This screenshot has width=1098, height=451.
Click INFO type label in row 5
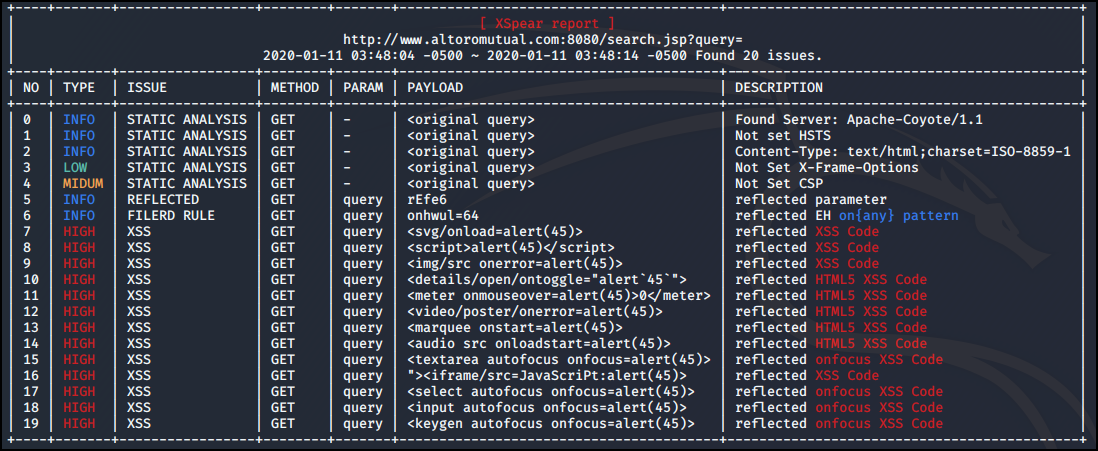pos(79,200)
